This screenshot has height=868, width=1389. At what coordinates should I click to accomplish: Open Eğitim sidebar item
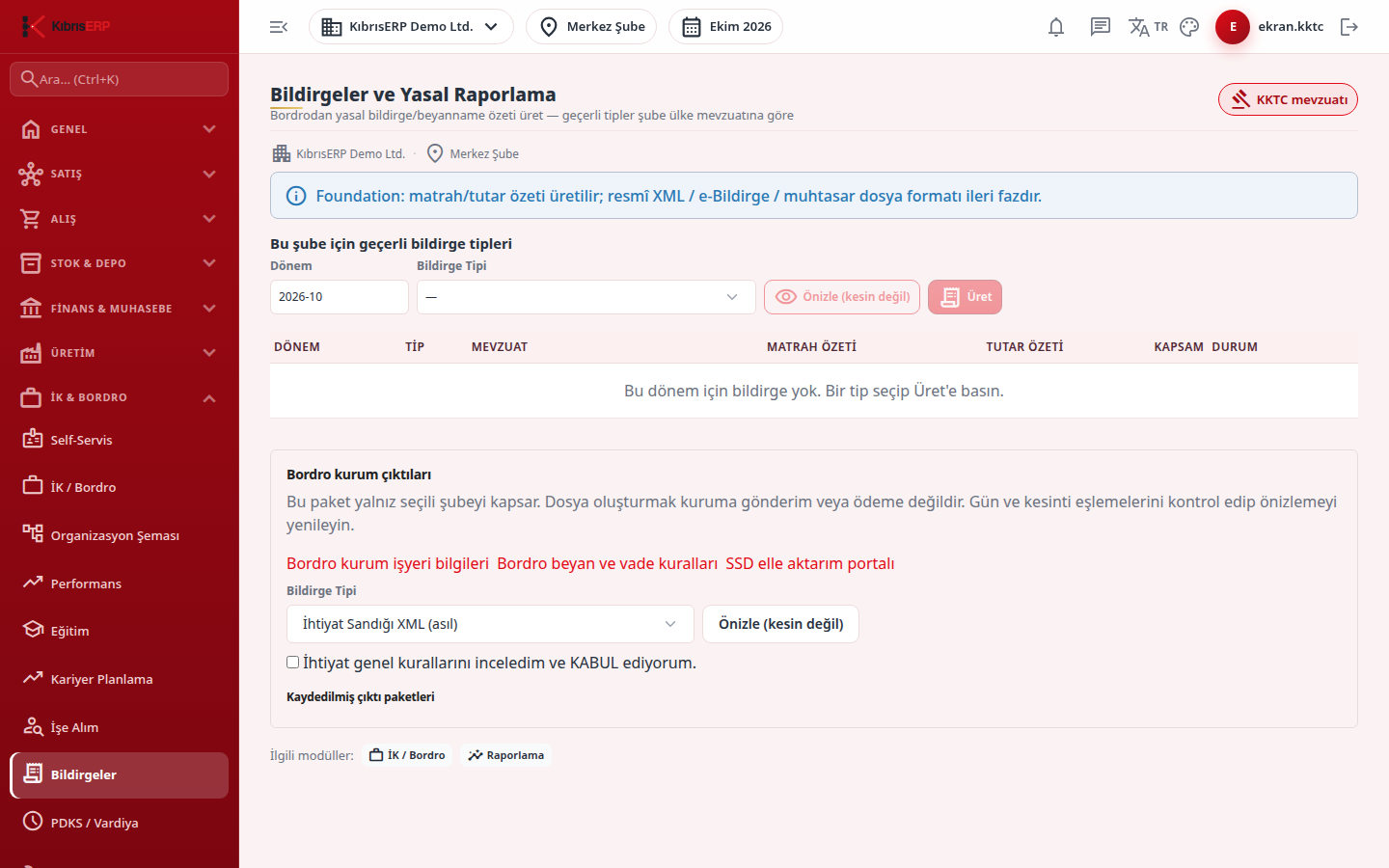[119, 631]
